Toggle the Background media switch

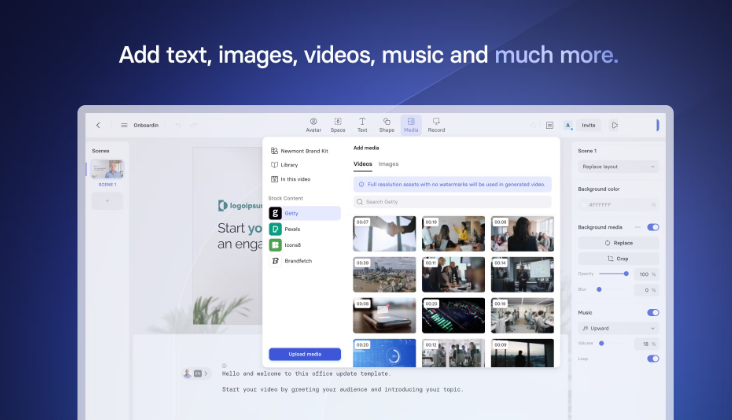click(653, 227)
